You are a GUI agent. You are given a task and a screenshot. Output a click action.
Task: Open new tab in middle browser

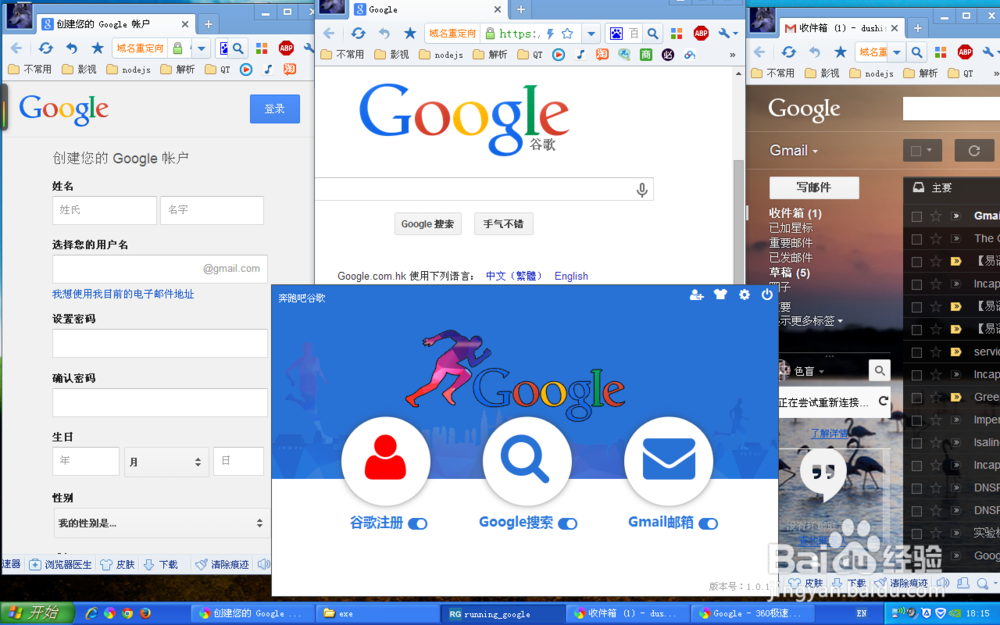pyautogui.click(x=520, y=10)
